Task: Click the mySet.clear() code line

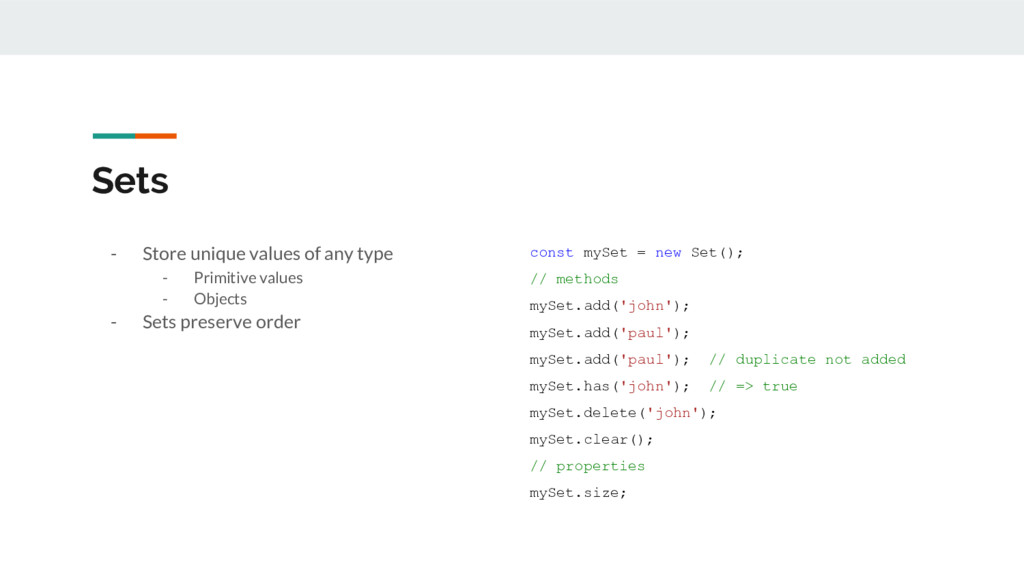Action: tap(591, 440)
